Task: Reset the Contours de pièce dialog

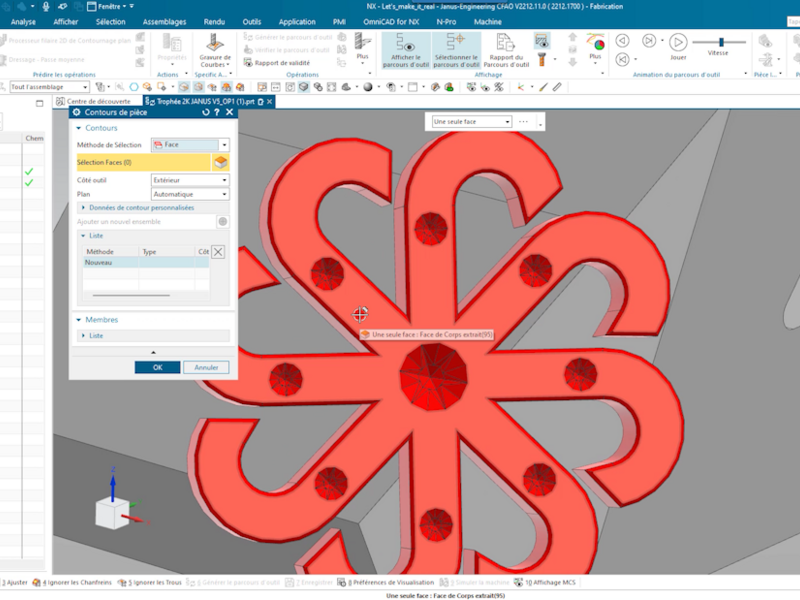Action: click(206, 112)
